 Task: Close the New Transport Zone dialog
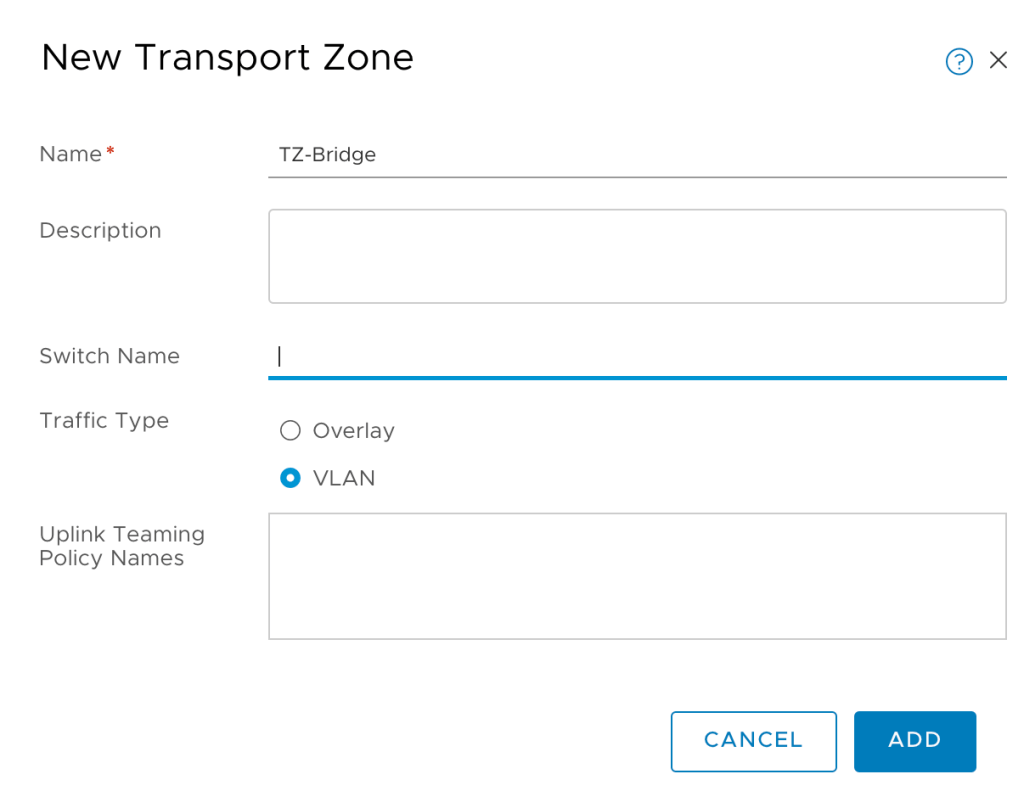tap(998, 61)
